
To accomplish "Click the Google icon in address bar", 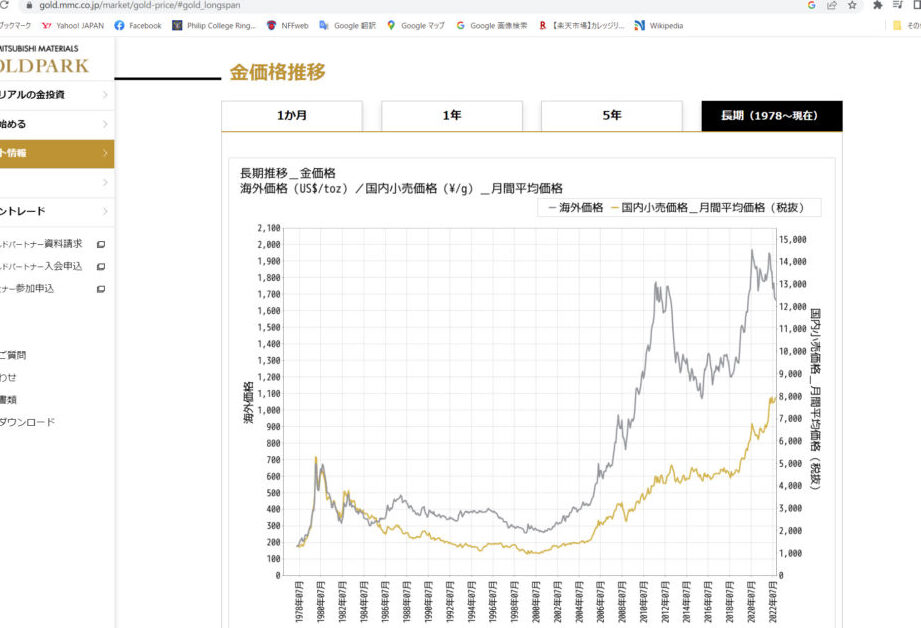I will [x=812, y=5].
